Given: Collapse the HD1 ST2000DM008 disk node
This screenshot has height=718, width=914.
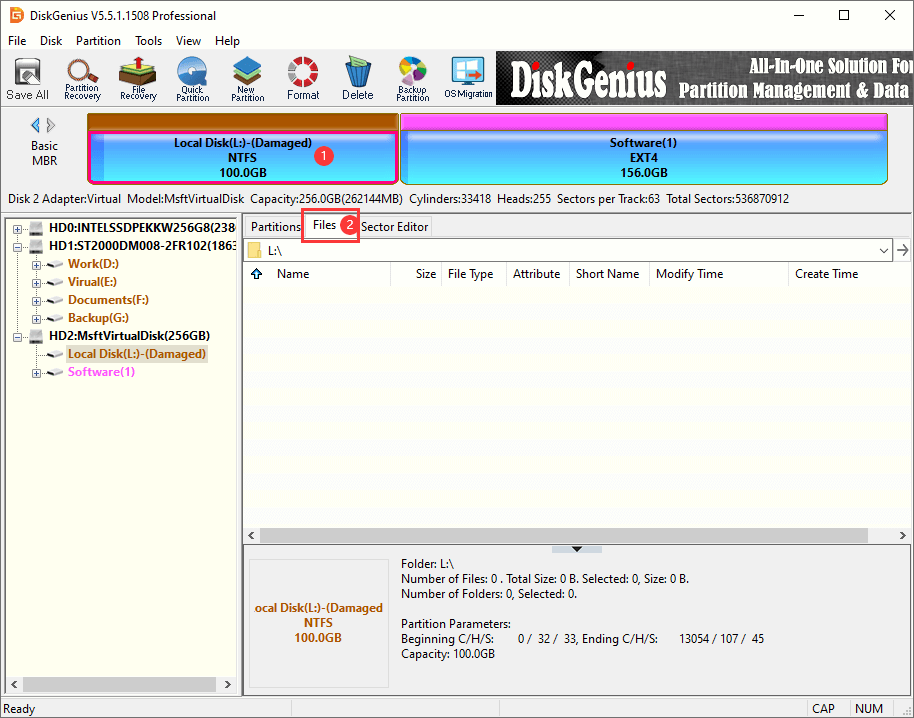Looking at the screenshot, I should 17,247.
